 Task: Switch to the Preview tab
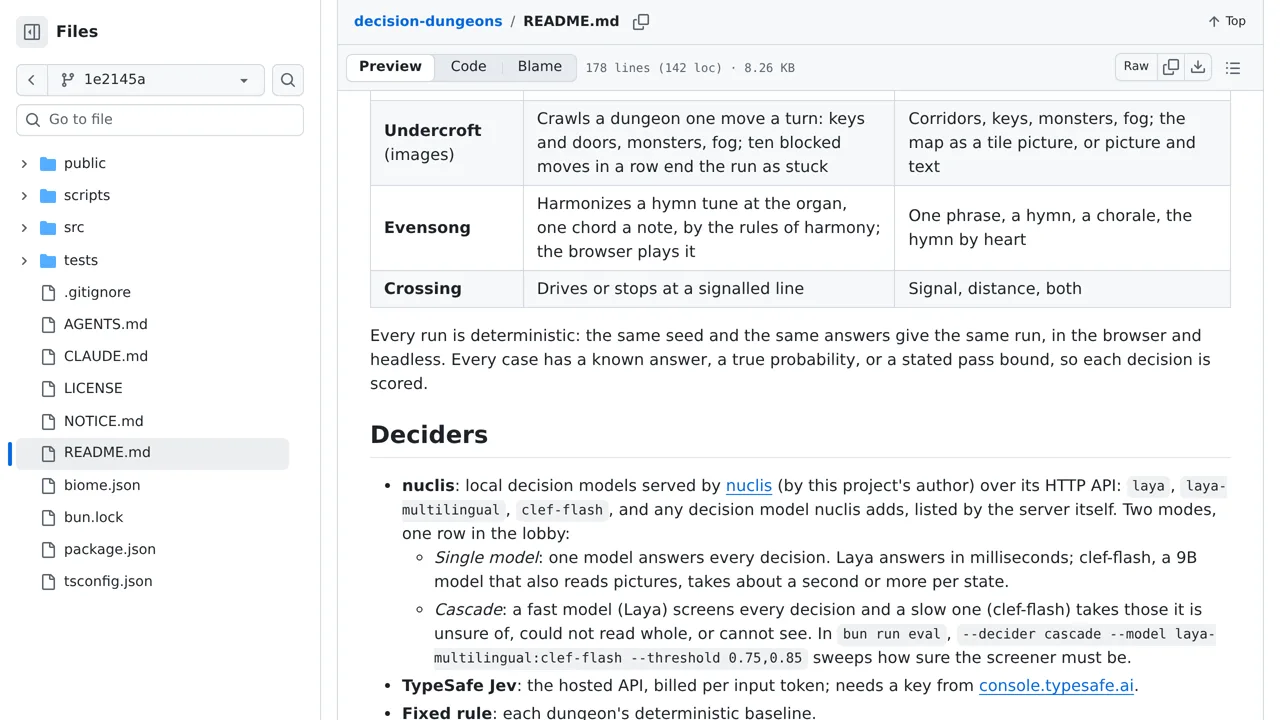(x=390, y=67)
